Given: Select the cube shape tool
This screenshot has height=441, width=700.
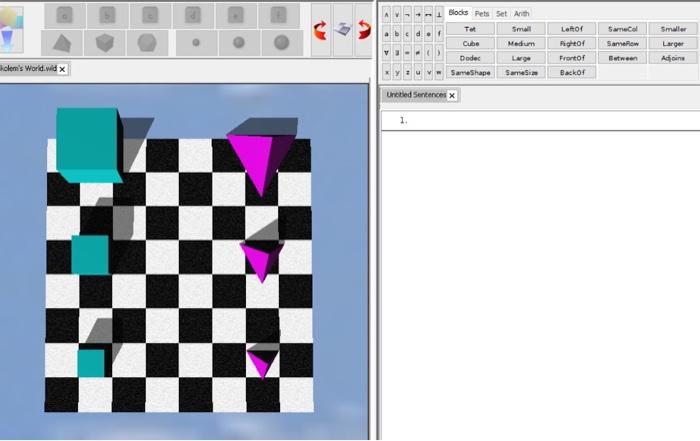Looking at the screenshot, I should click(x=105, y=43).
